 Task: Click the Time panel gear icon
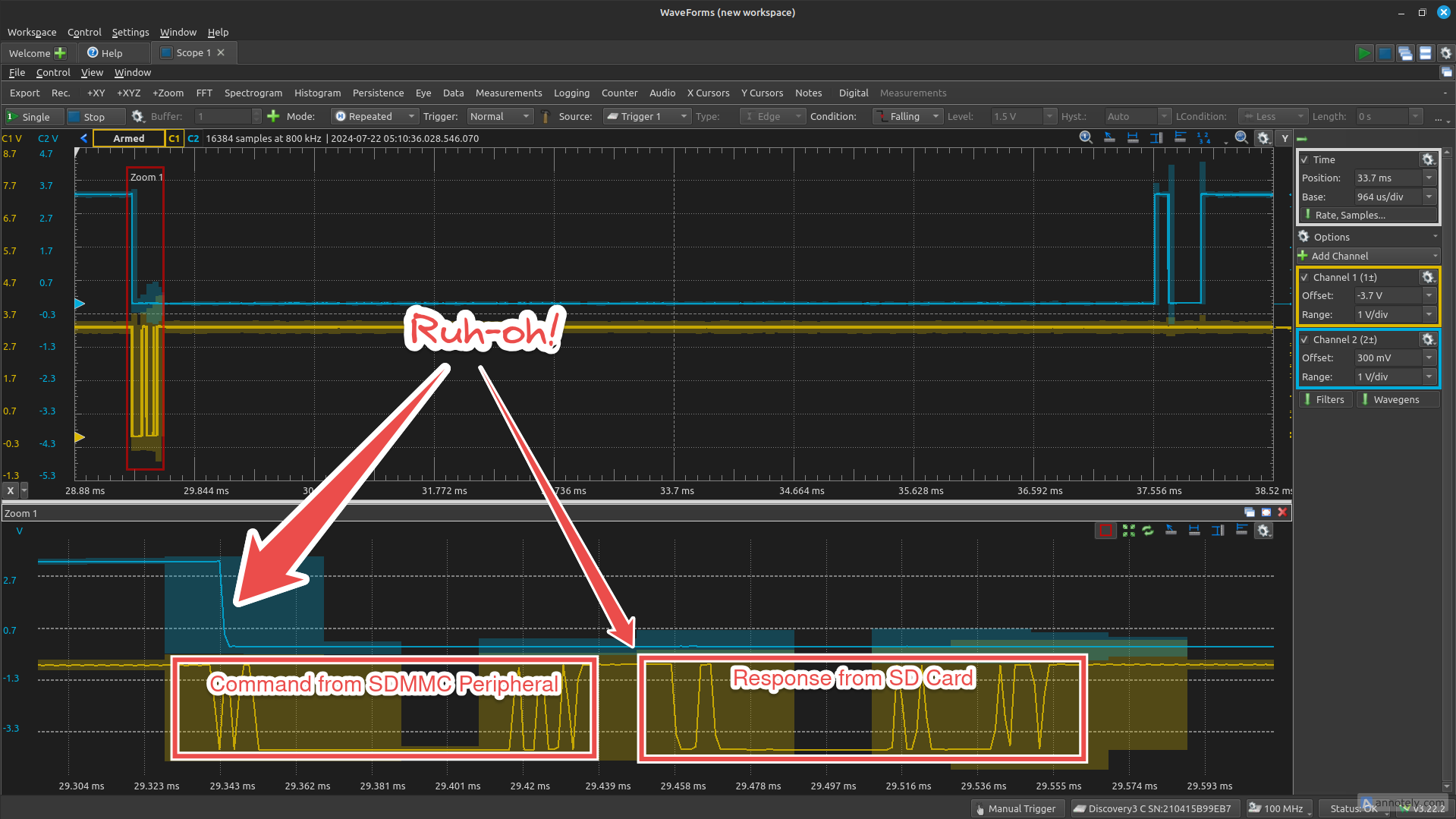[1427, 159]
